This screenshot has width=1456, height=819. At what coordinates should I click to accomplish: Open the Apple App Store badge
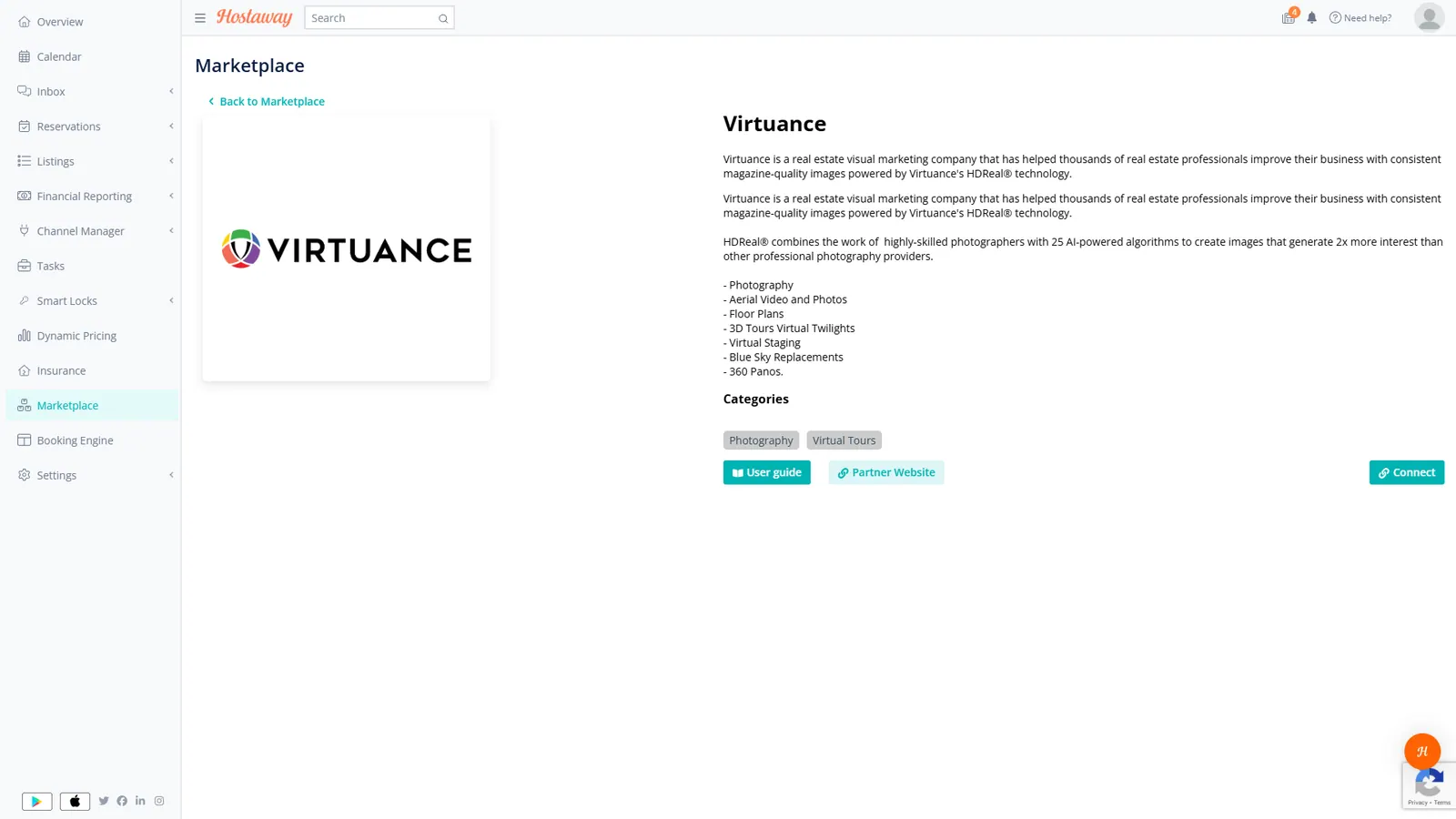click(75, 801)
